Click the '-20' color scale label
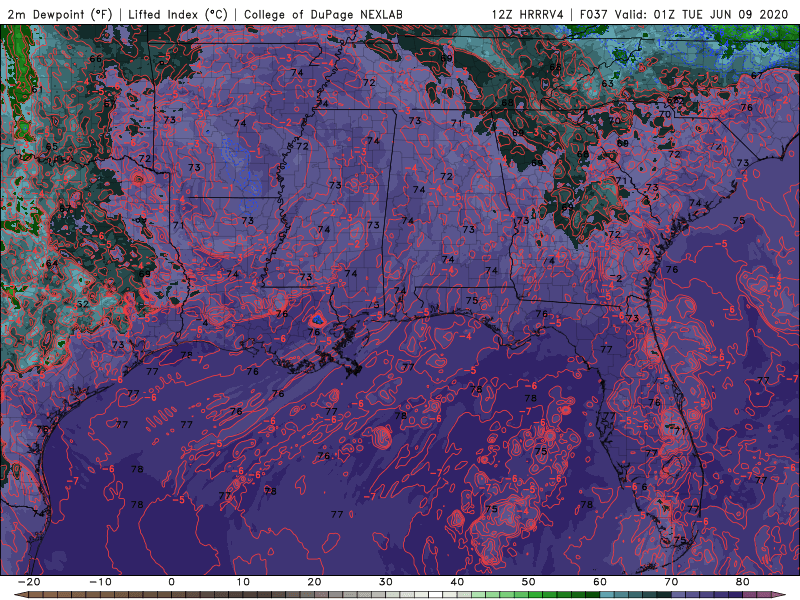 pyautogui.click(x=29, y=582)
